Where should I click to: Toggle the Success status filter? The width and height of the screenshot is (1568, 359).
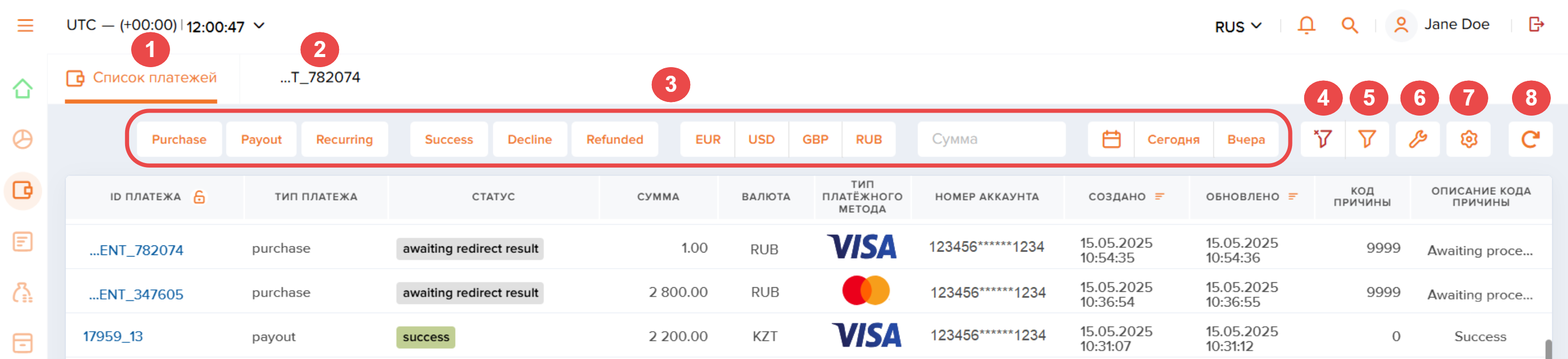(x=449, y=139)
